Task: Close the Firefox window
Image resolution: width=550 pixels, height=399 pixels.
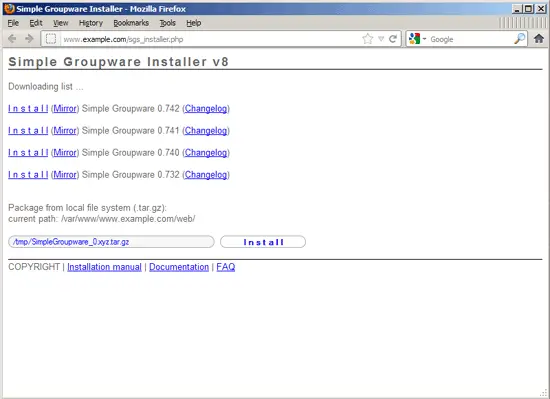Action: click(x=541, y=9)
